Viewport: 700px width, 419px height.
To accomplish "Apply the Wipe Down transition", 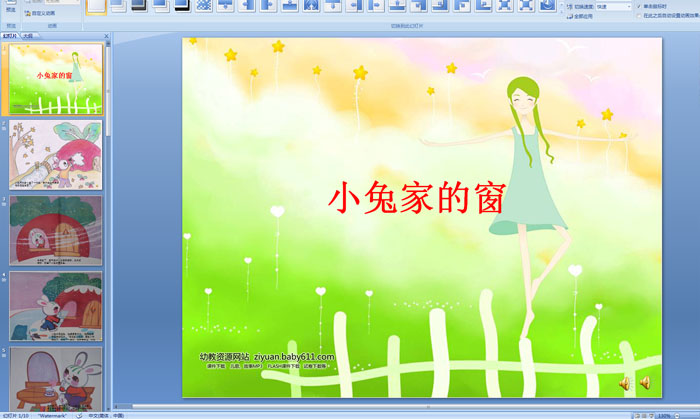I will [225, 5].
